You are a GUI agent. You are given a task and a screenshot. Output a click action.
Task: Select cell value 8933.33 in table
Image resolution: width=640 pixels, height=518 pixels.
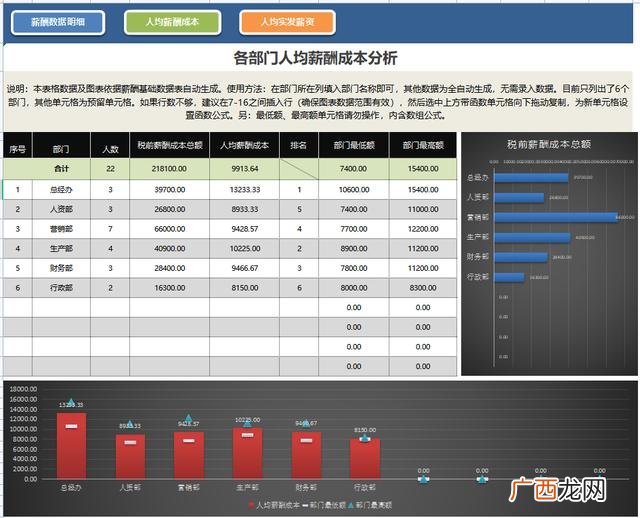click(x=244, y=209)
